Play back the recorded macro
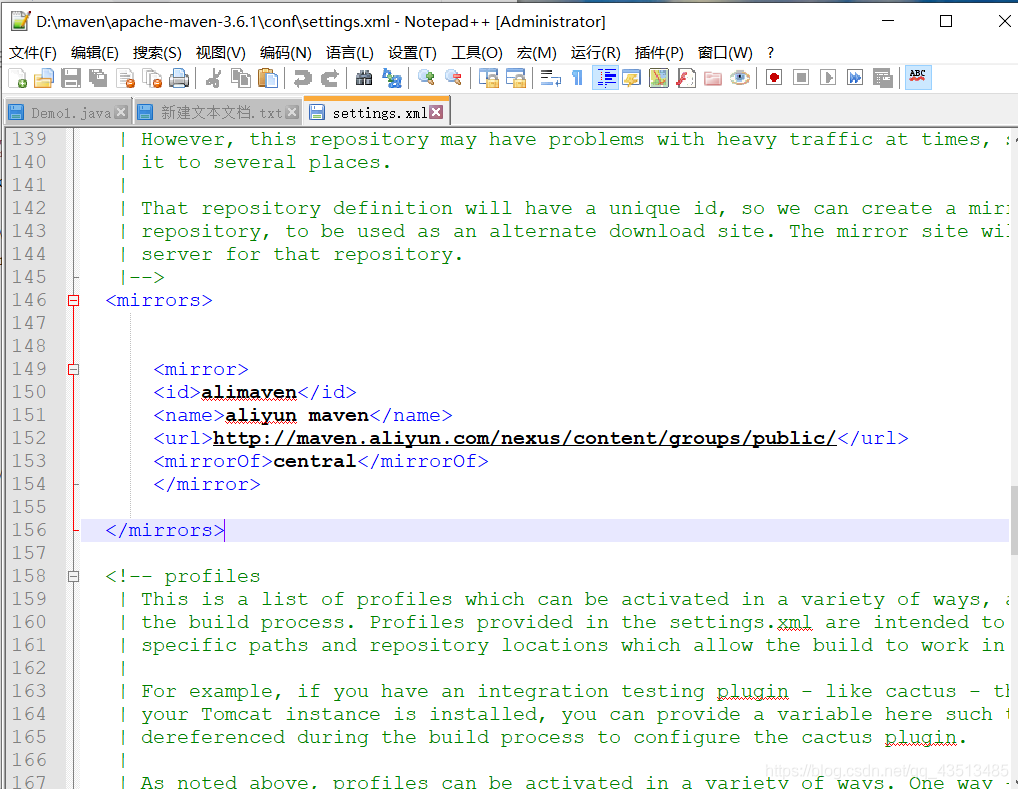Image resolution: width=1018 pixels, height=789 pixels. click(x=828, y=79)
